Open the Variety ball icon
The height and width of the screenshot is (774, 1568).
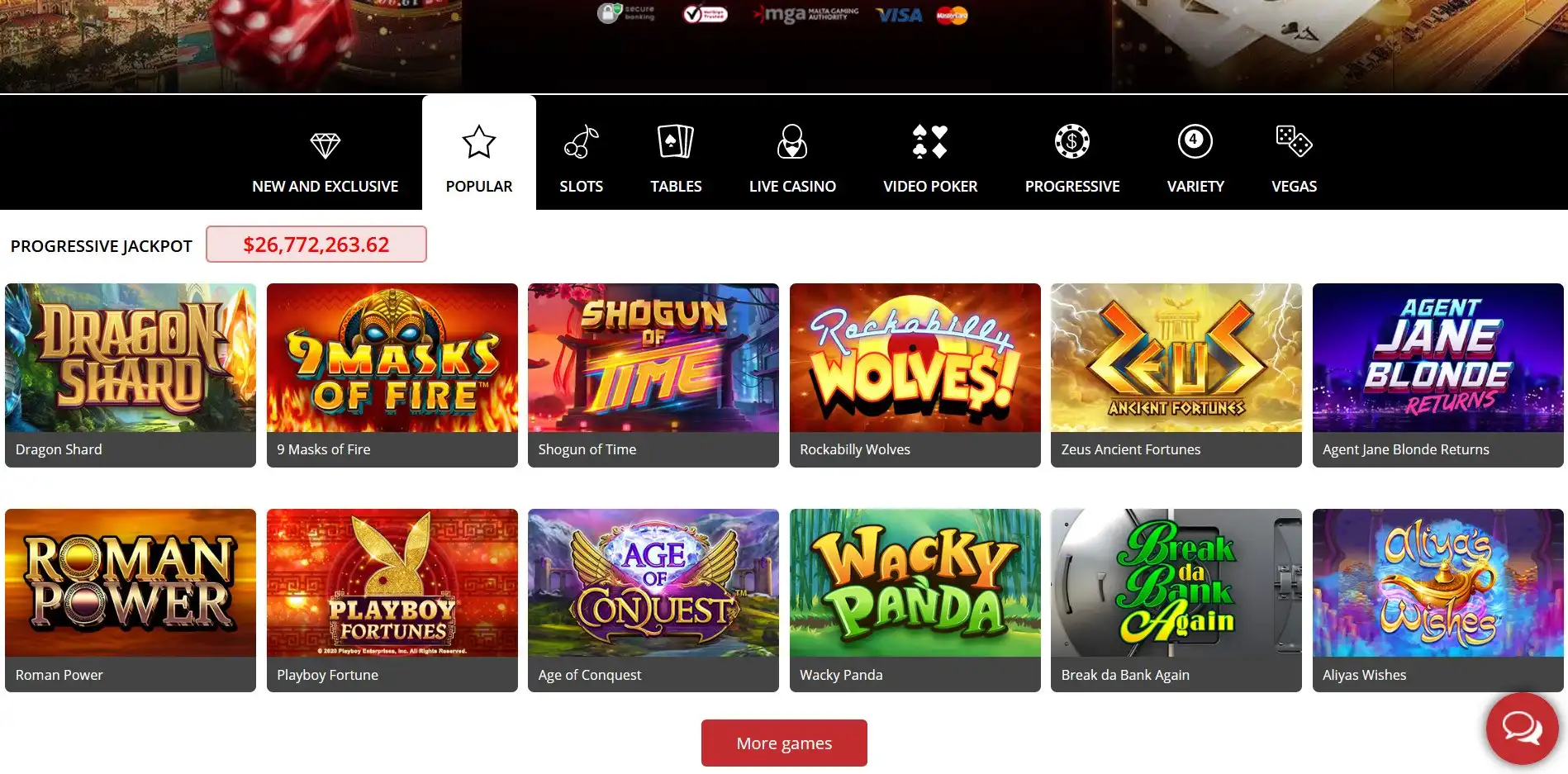[1195, 141]
